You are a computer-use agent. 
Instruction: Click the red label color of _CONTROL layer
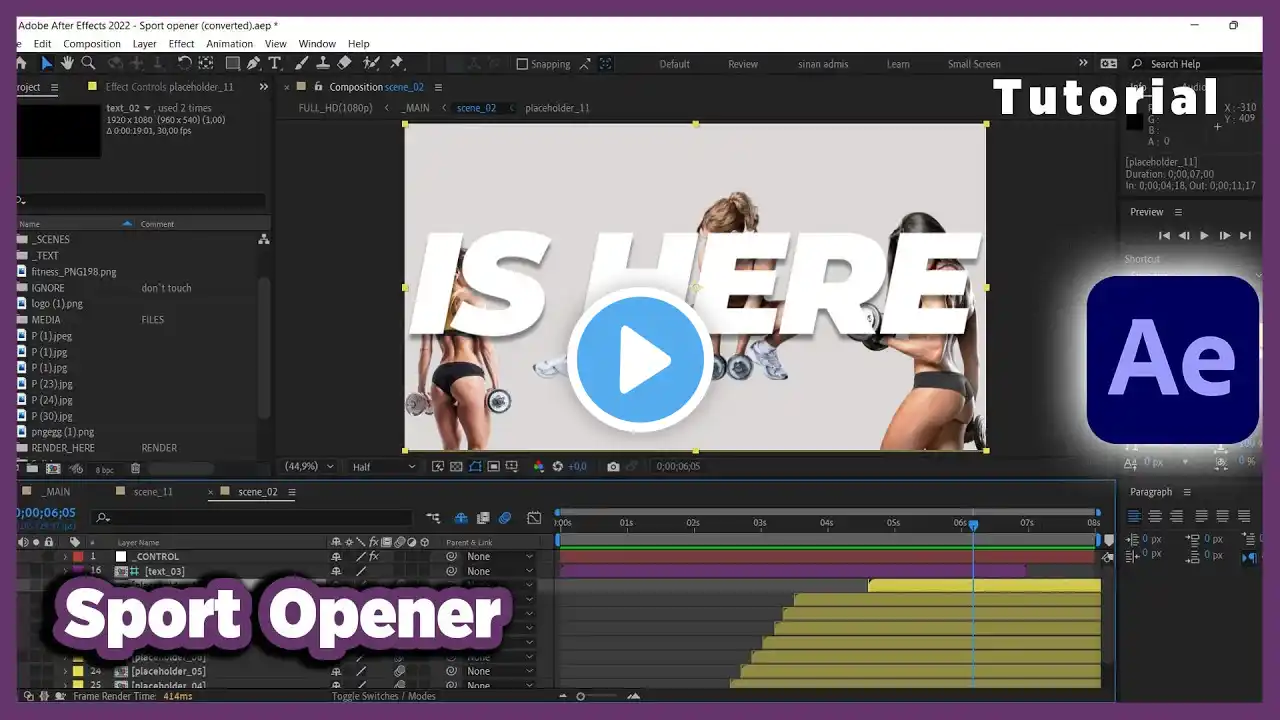[x=78, y=557]
